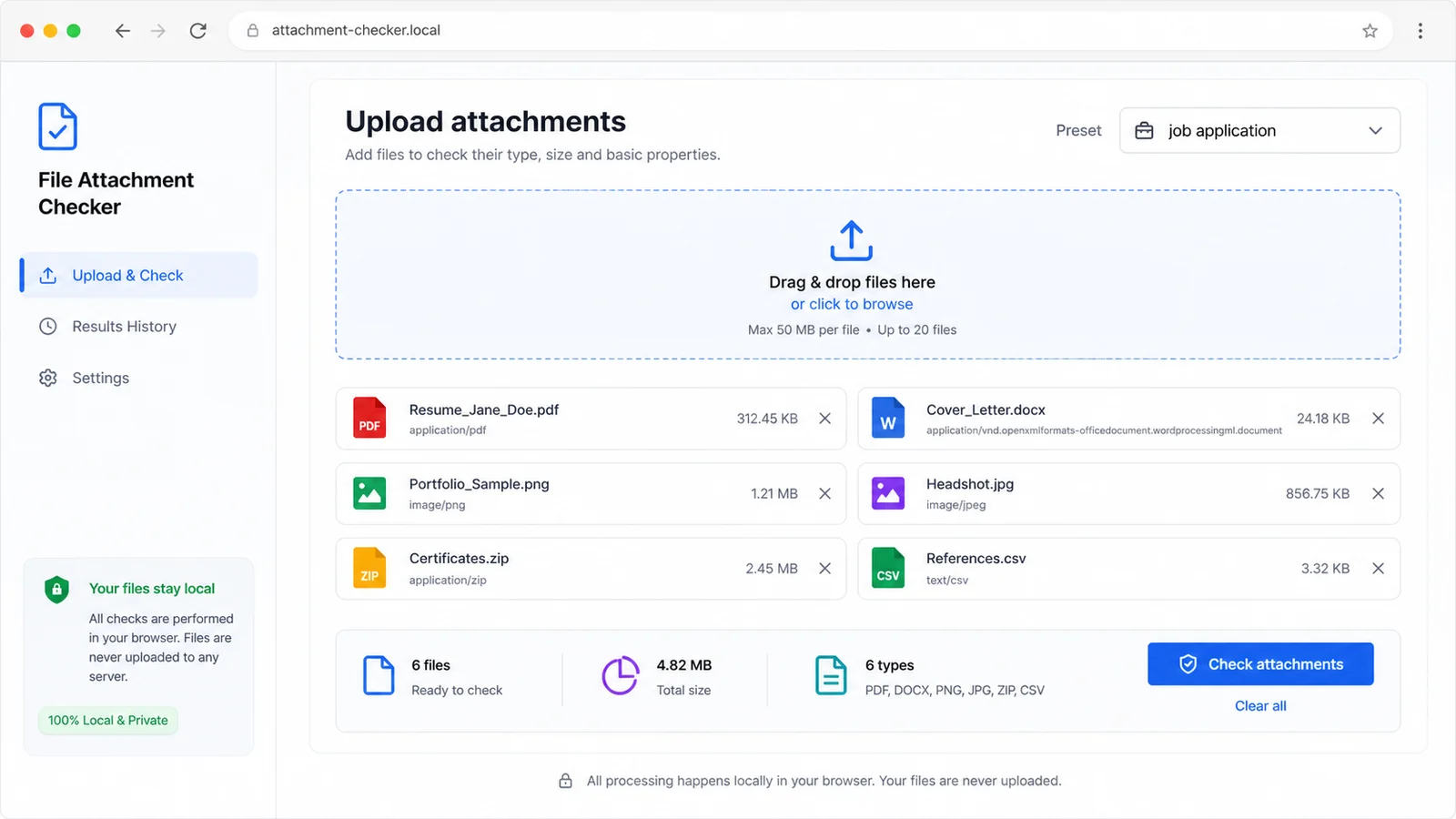Click the Check attachments button
This screenshot has height=819, width=1456.
[x=1260, y=664]
